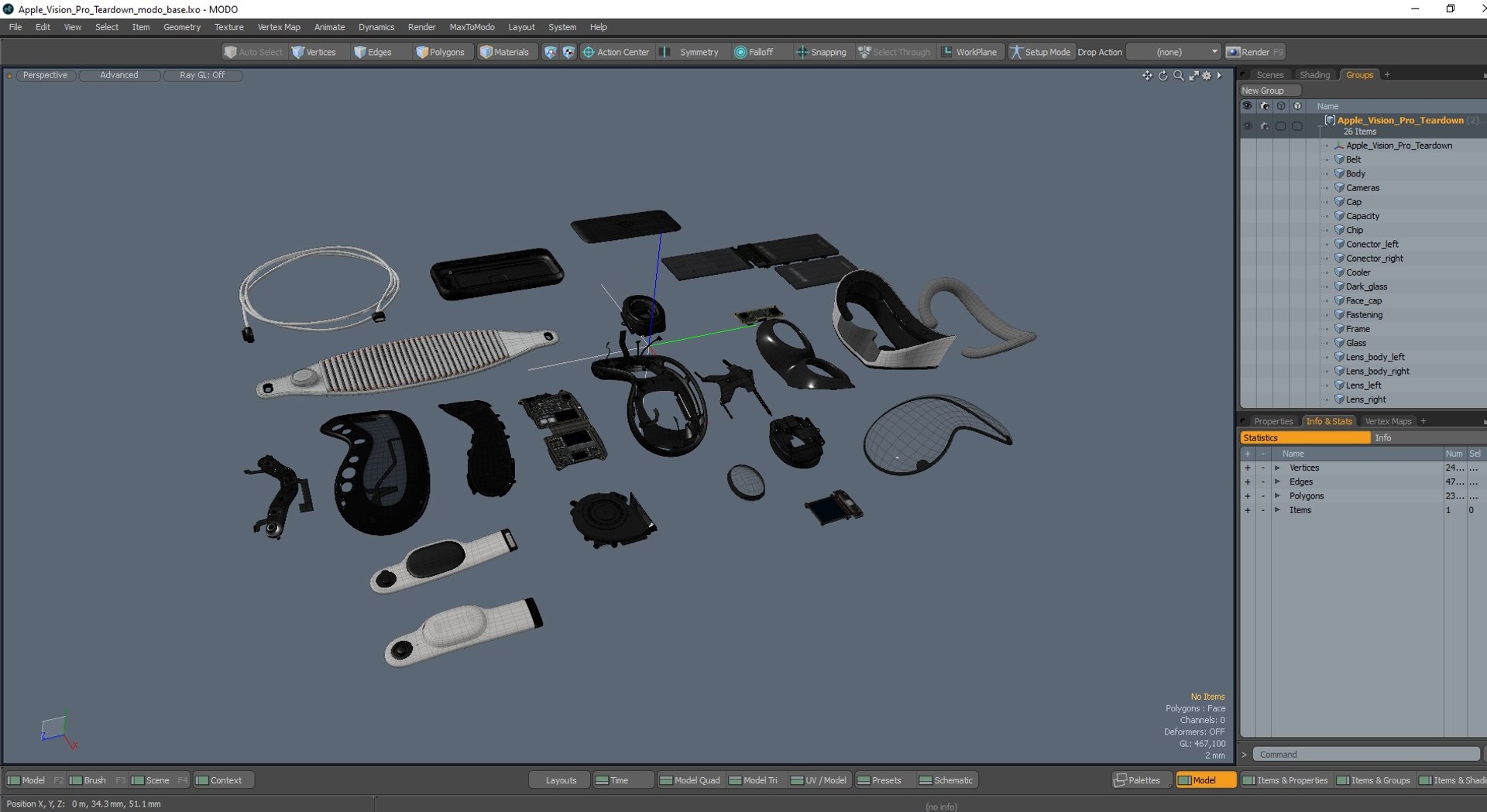Open the Action Center options
The height and width of the screenshot is (812, 1487).
click(616, 52)
